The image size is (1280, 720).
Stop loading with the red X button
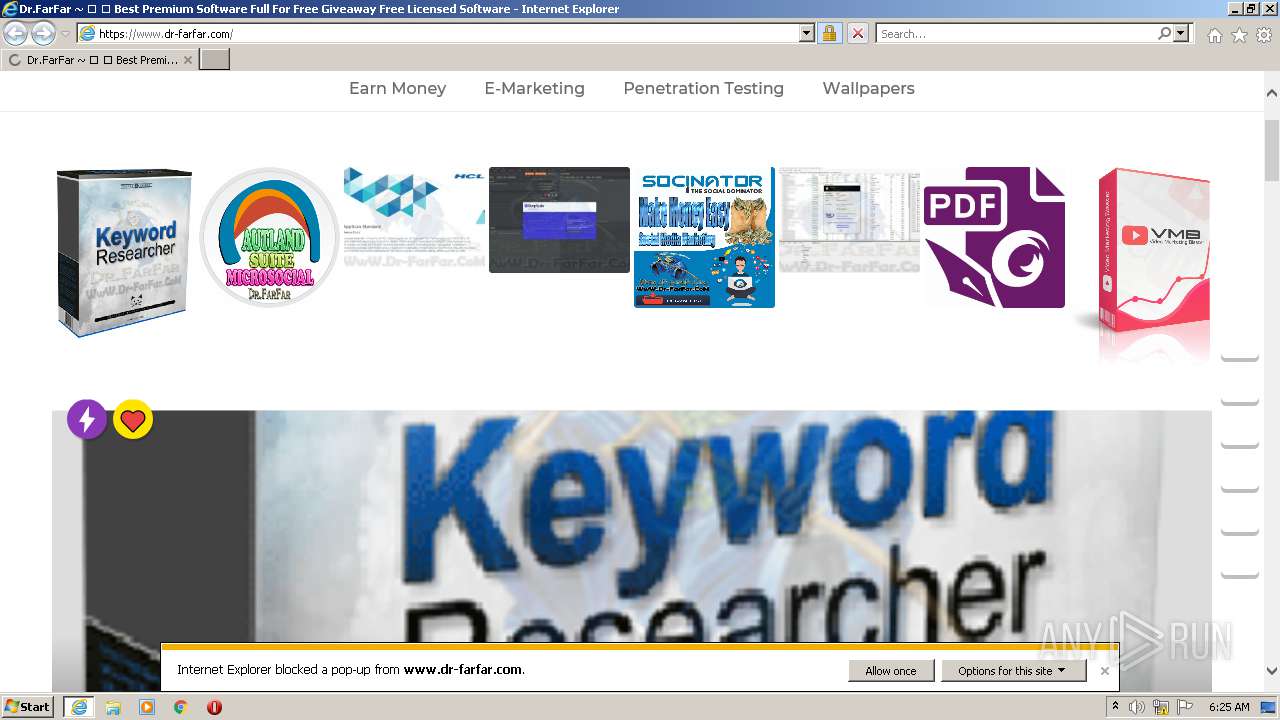[x=857, y=33]
